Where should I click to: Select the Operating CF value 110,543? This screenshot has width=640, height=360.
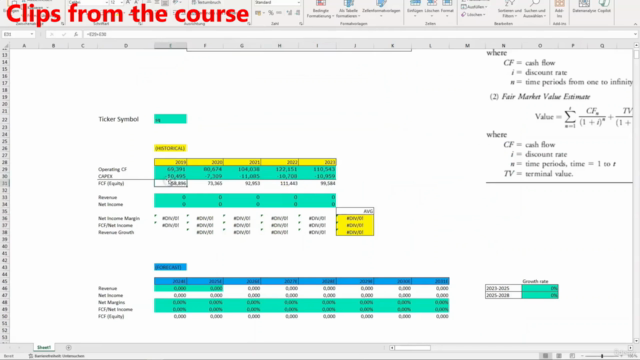coord(317,169)
